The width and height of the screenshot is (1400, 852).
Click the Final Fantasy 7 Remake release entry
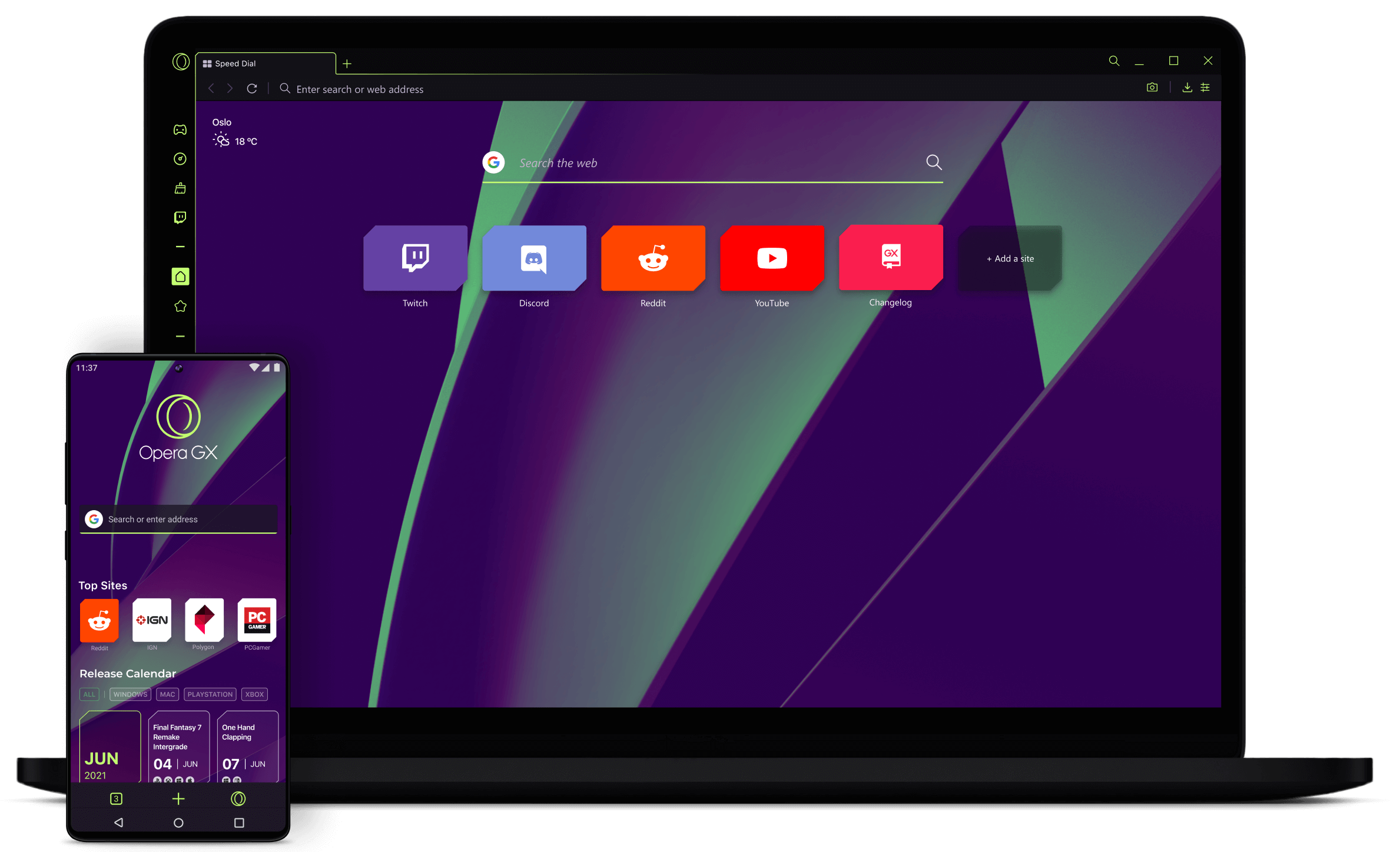pyautogui.click(x=180, y=745)
